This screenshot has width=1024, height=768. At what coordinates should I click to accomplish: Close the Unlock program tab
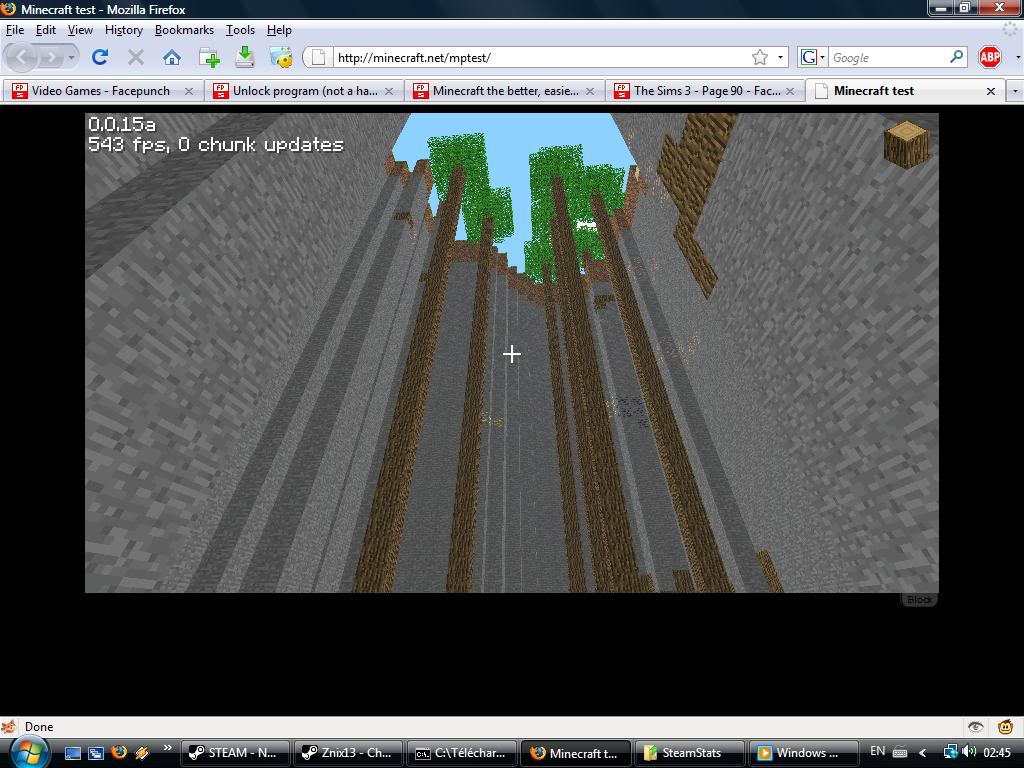(389, 91)
